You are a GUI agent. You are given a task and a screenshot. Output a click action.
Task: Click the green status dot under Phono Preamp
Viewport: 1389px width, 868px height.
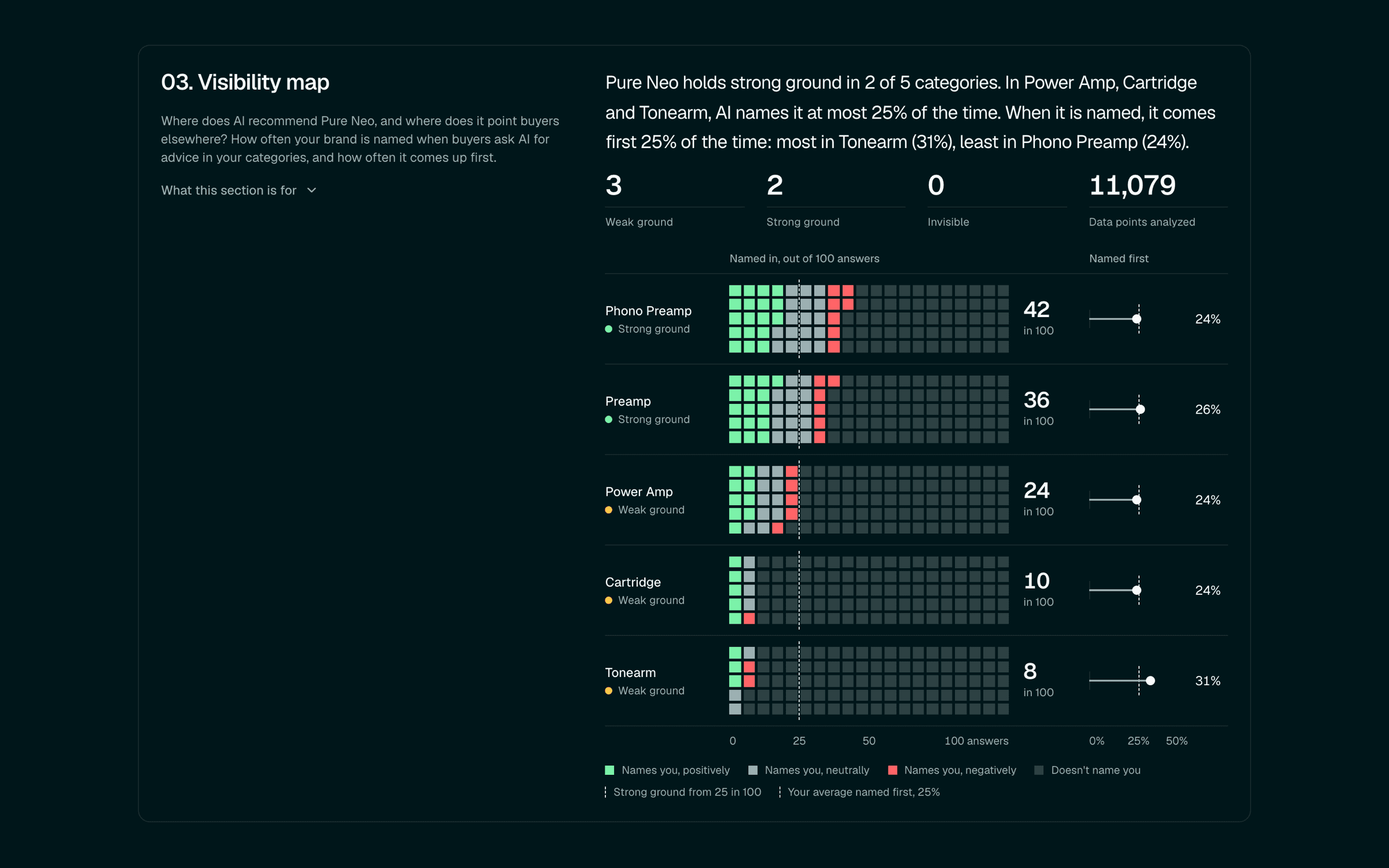point(609,329)
